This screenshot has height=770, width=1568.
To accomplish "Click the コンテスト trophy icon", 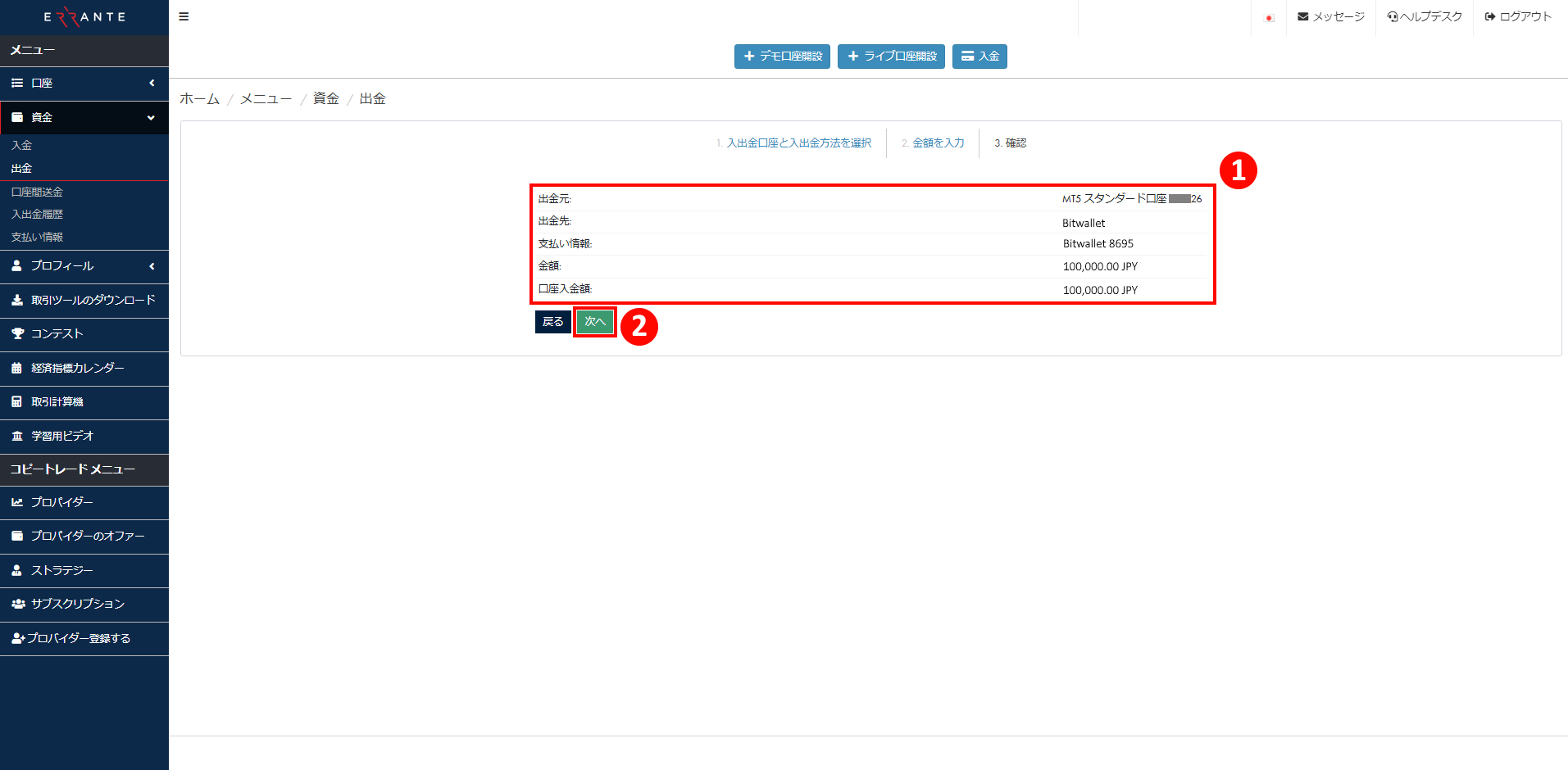I will pos(17,334).
